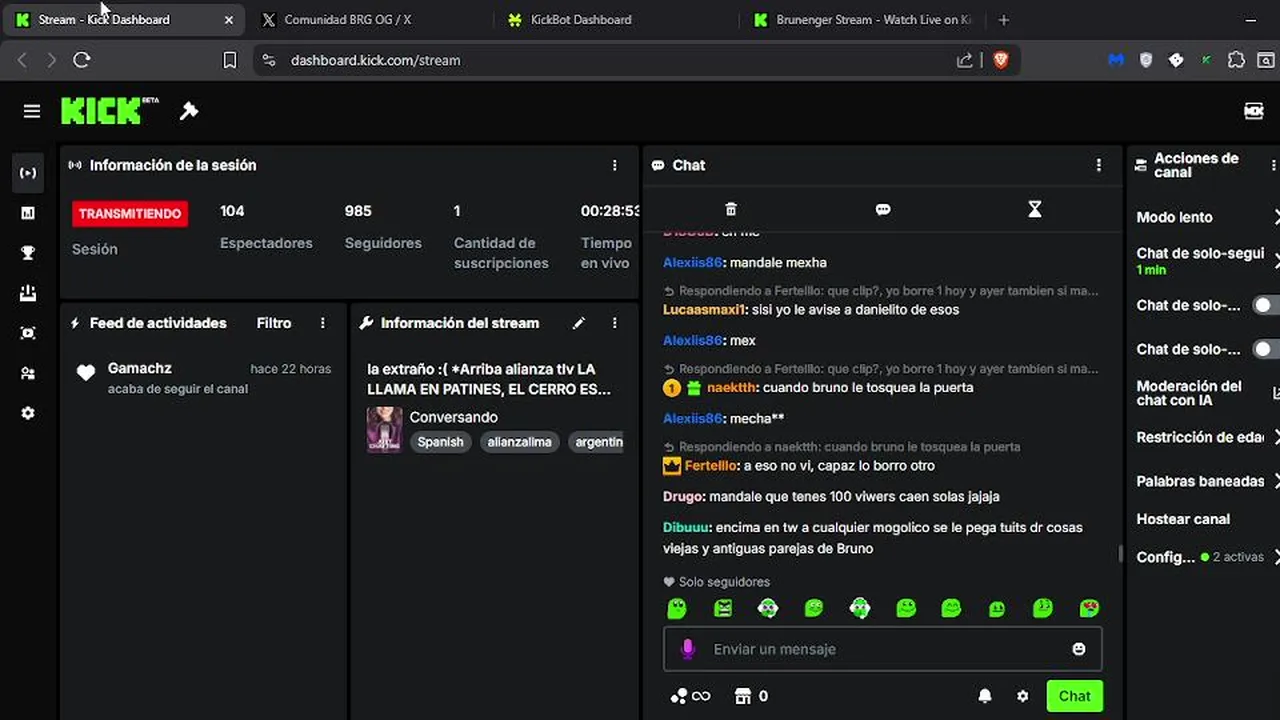
Task: Expand Chat de solo-segui 1 min option
Action: click(1208, 261)
